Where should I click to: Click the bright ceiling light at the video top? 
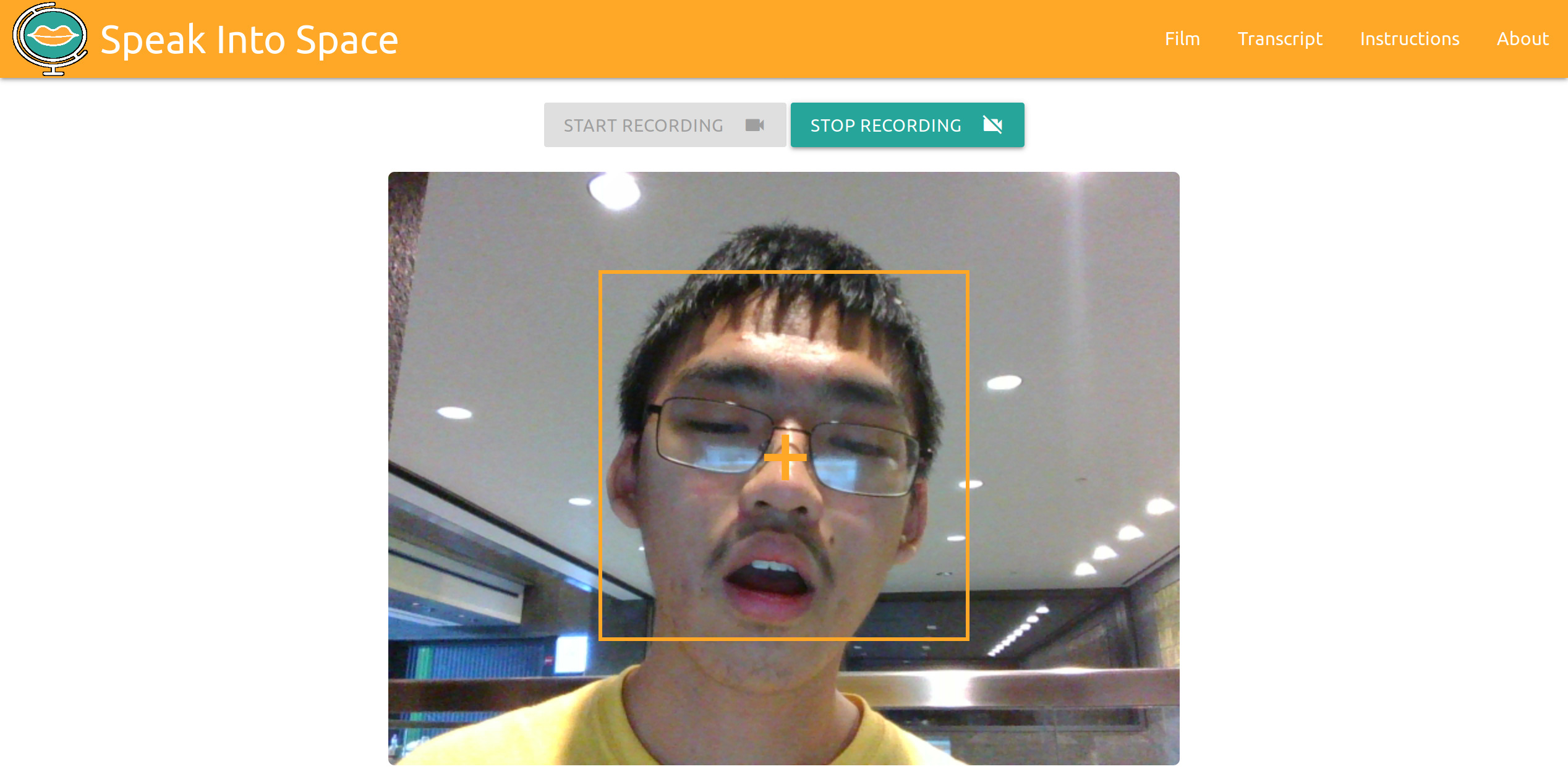[x=614, y=190]
